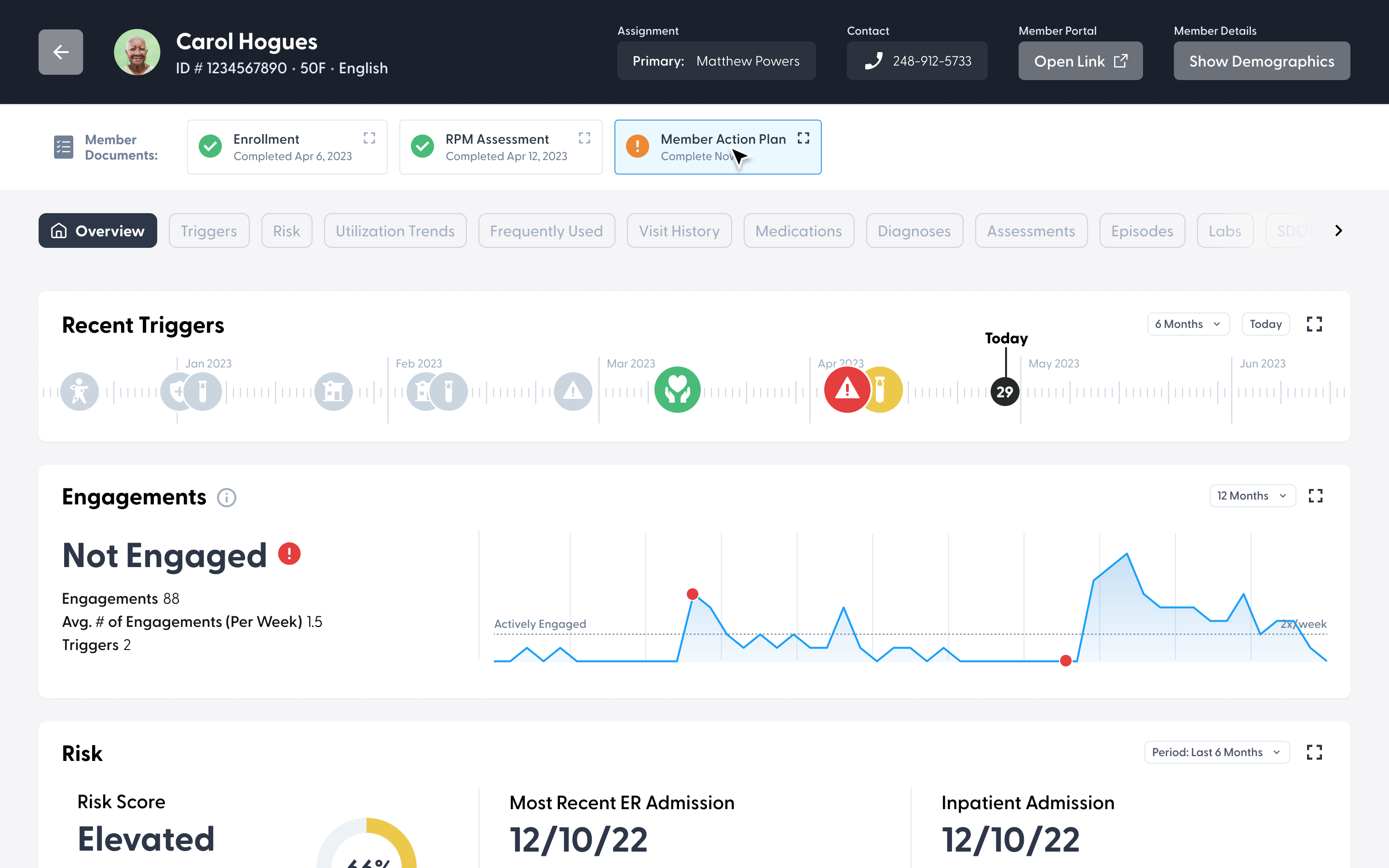This screenshot has width=1389, height=868.
Task: Click the back arrow button
Action: [x=61, y=52]
